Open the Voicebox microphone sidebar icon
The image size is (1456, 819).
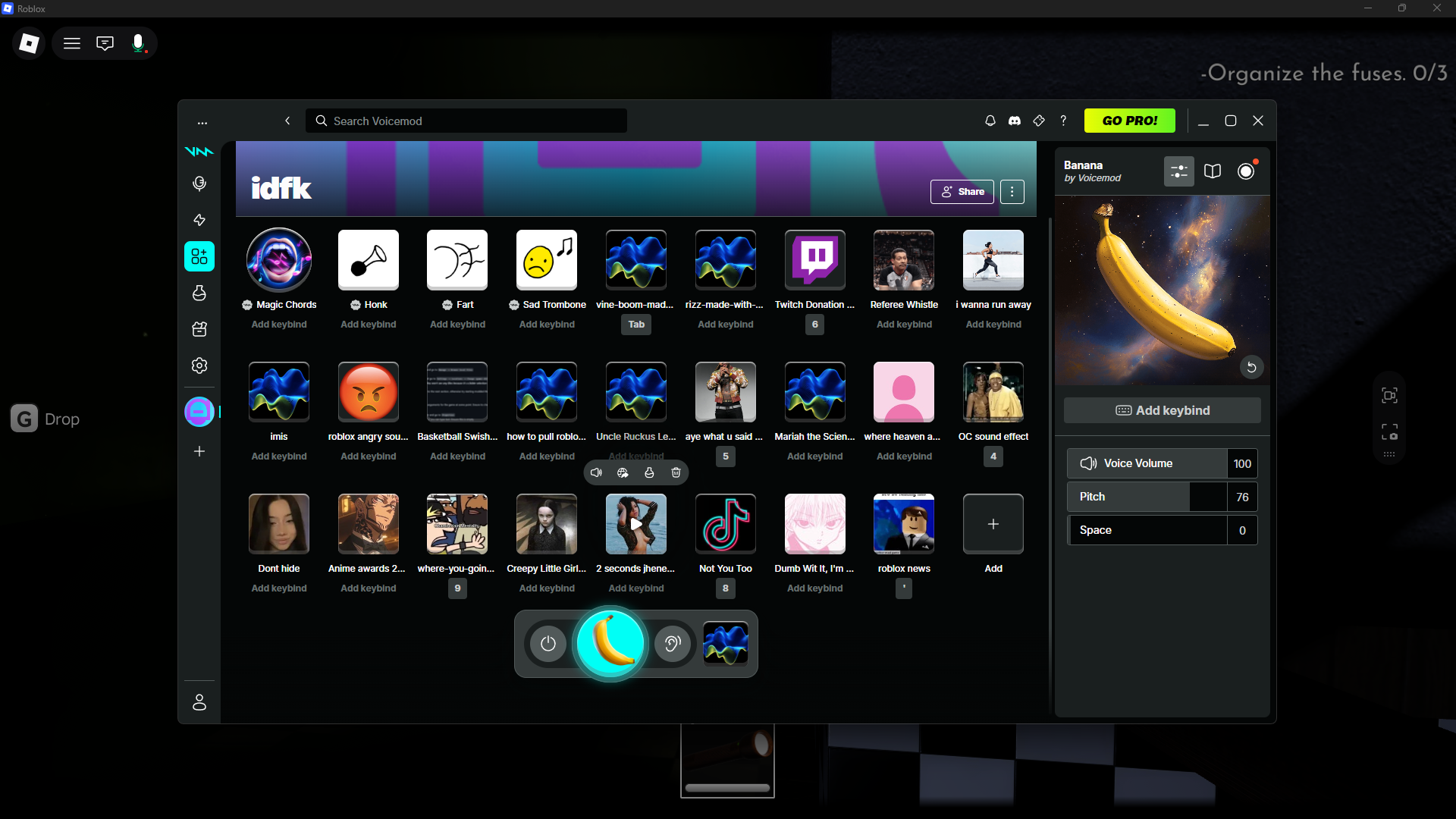coord(199,184)
